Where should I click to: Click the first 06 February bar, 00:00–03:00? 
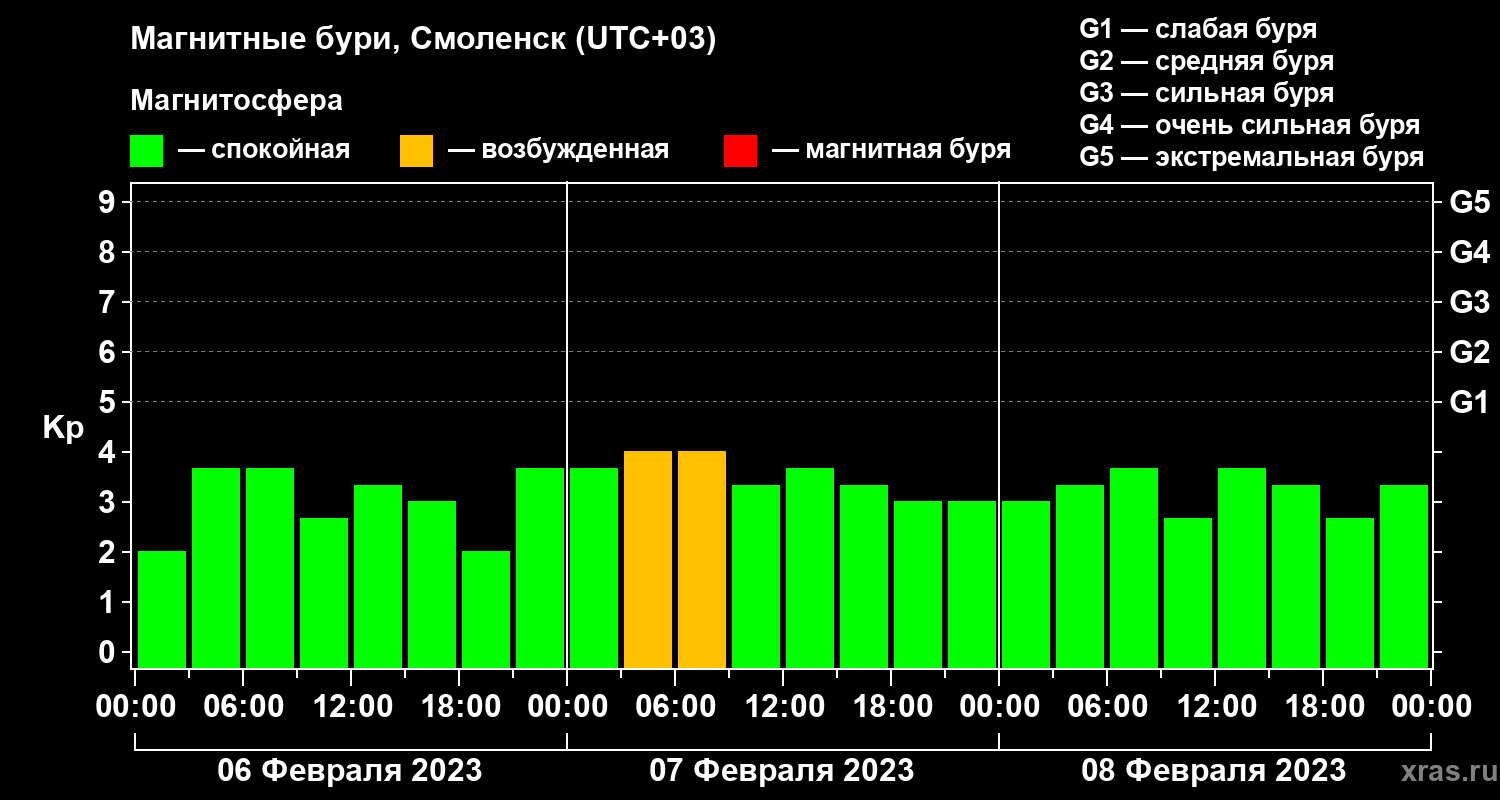click(x=162, y=609)
